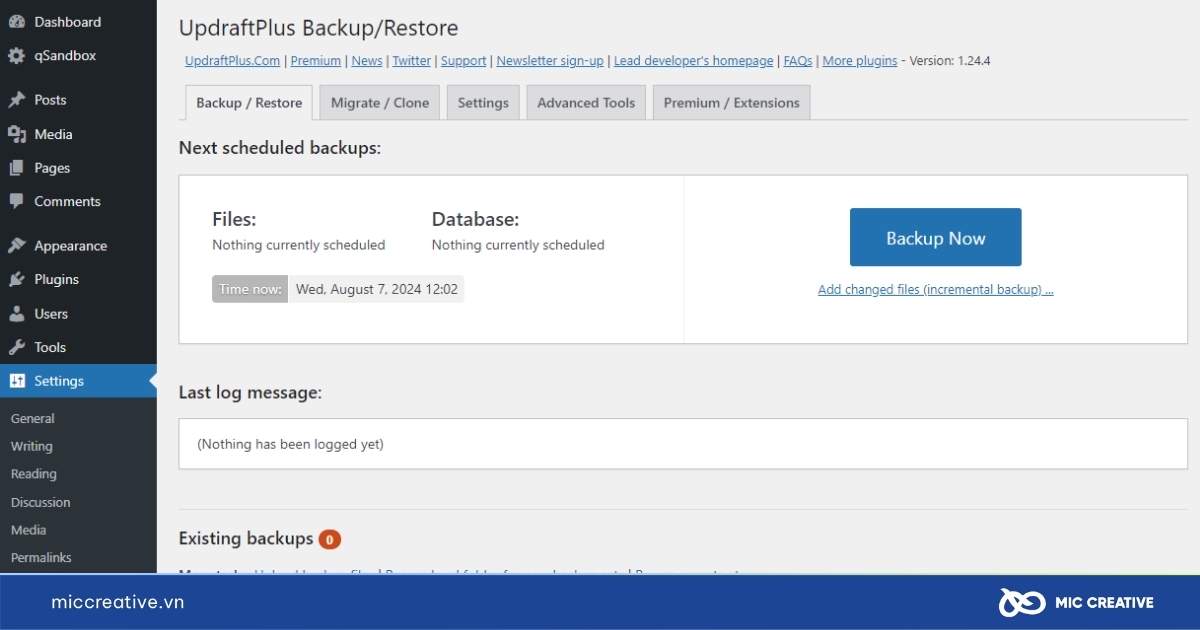
Task: Click the 'Wed, August 7, 2024 12:02' time
Action: [x=377, y=289]
